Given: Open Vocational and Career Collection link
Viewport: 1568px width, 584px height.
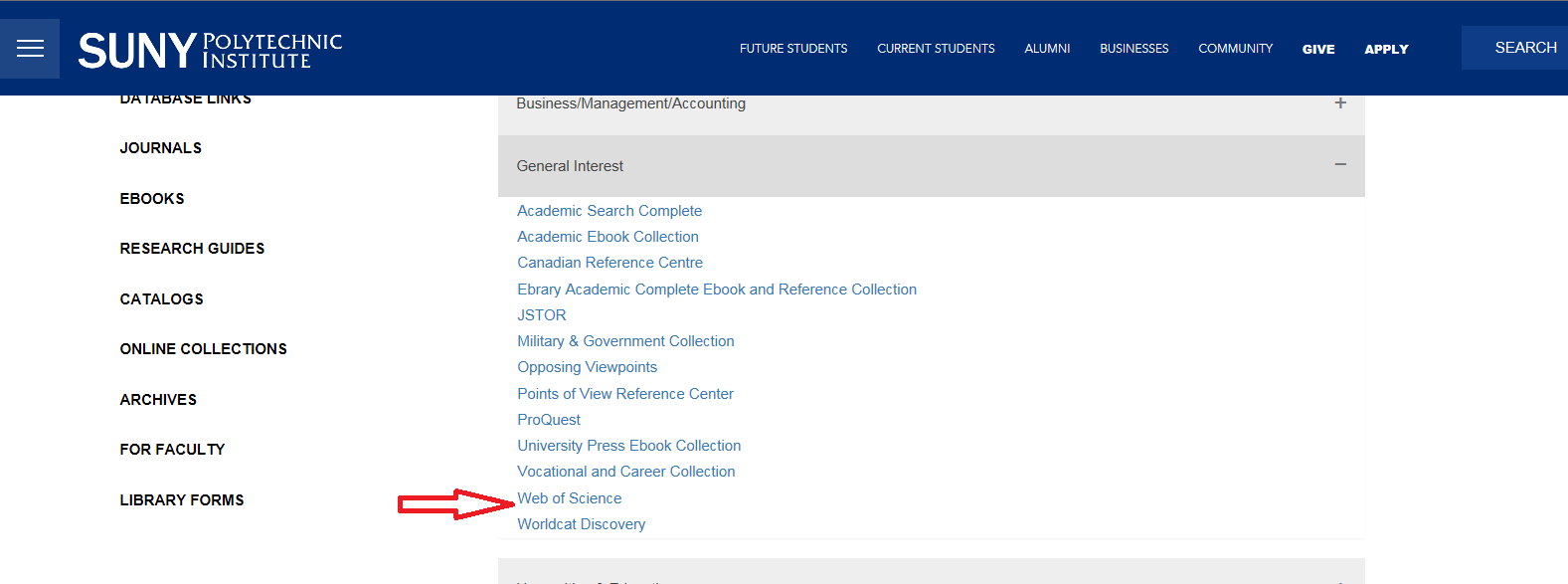Looking at the screenshot, I should [x=626, y=472].
